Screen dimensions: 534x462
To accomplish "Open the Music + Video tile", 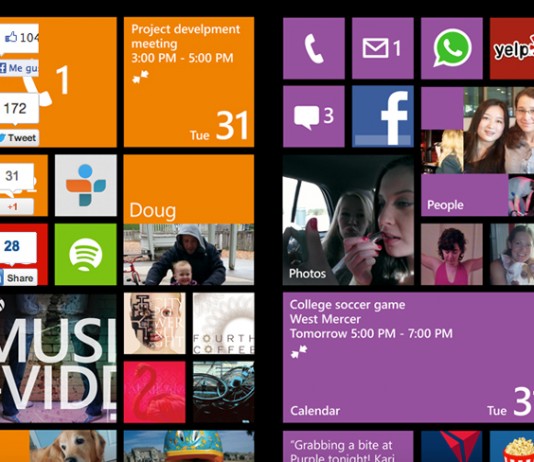I will tap(58, 357).
